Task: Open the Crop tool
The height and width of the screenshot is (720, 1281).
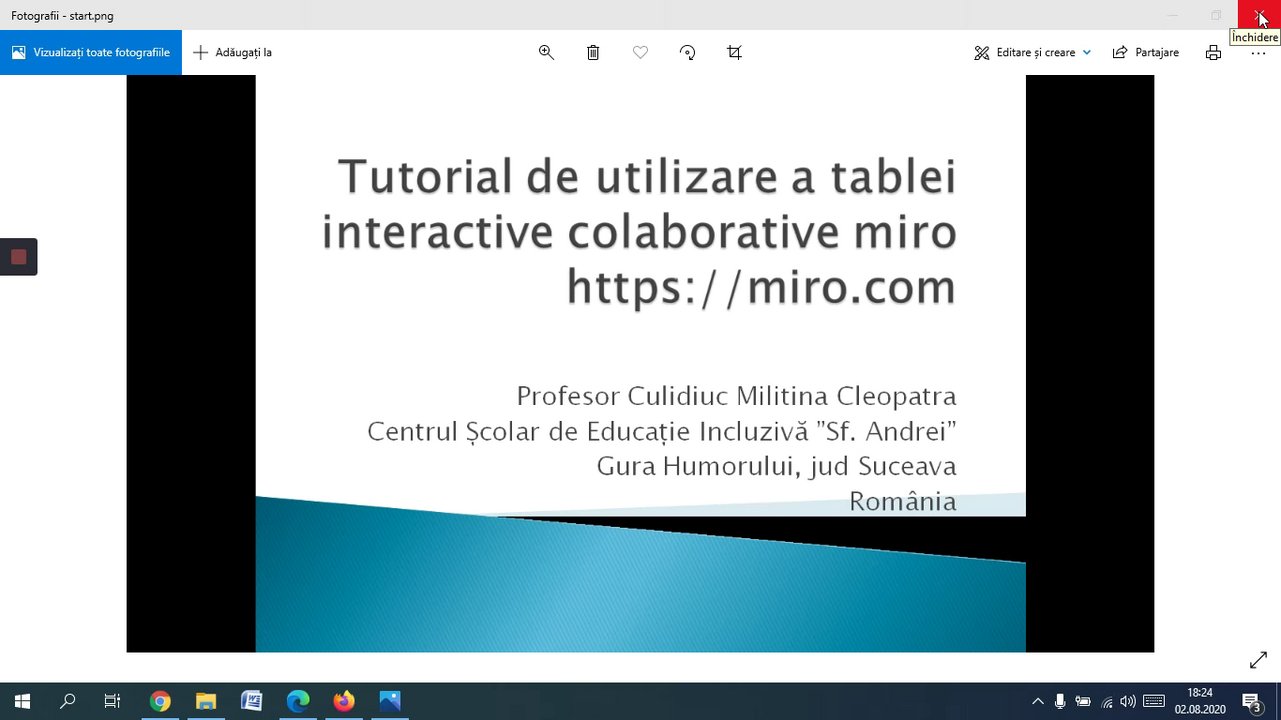Action: point(734,52)
